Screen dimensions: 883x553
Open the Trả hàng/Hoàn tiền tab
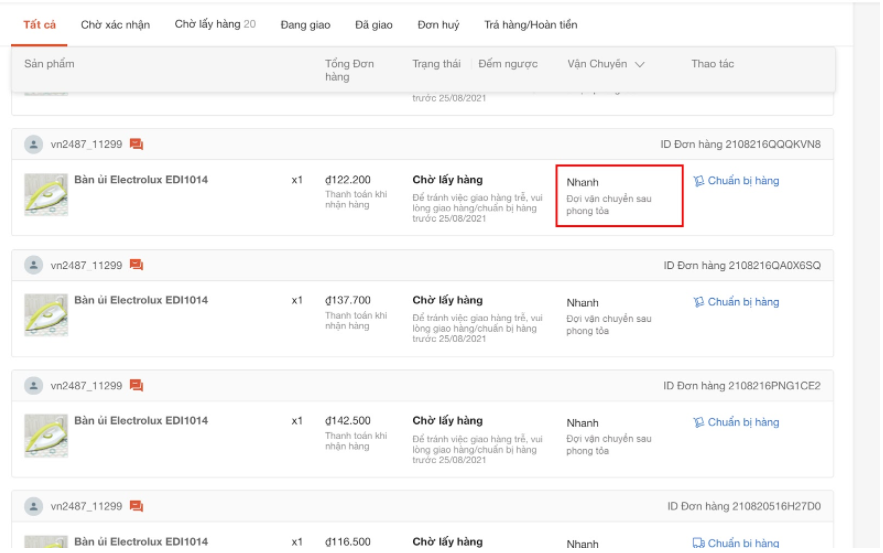[530, 24]
